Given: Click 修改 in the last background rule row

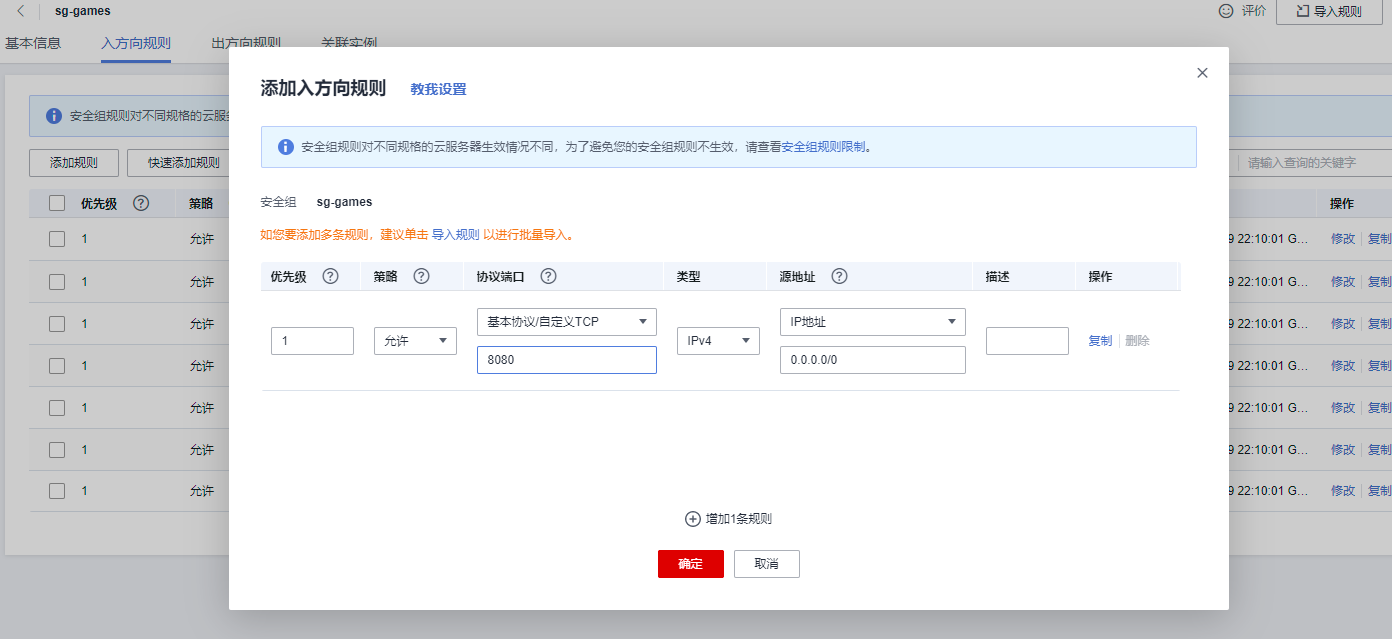Looking at the screenshot, I should coord(1343,491).
